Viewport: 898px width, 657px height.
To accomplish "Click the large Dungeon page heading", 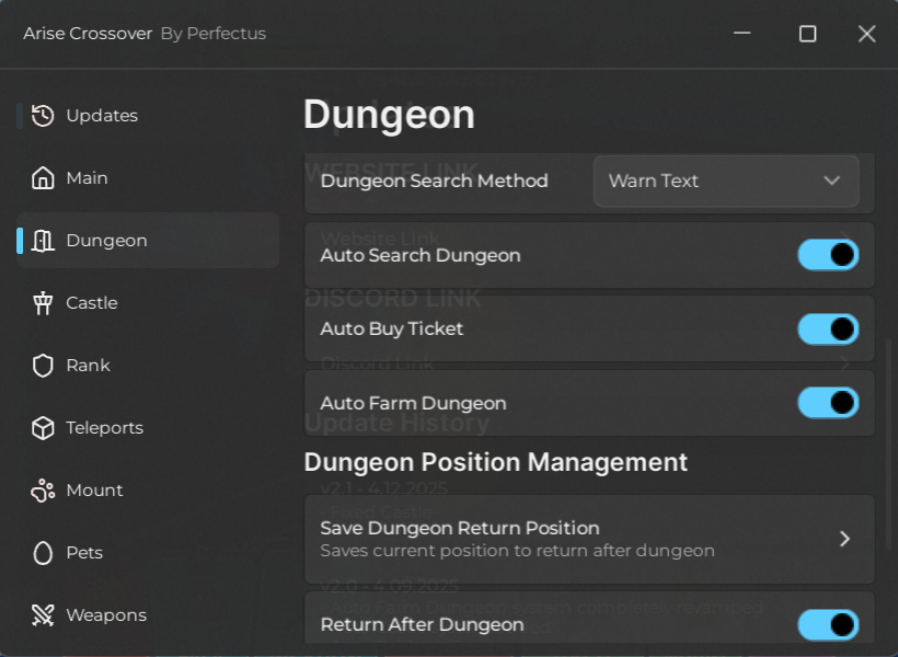I will (389, 115).
